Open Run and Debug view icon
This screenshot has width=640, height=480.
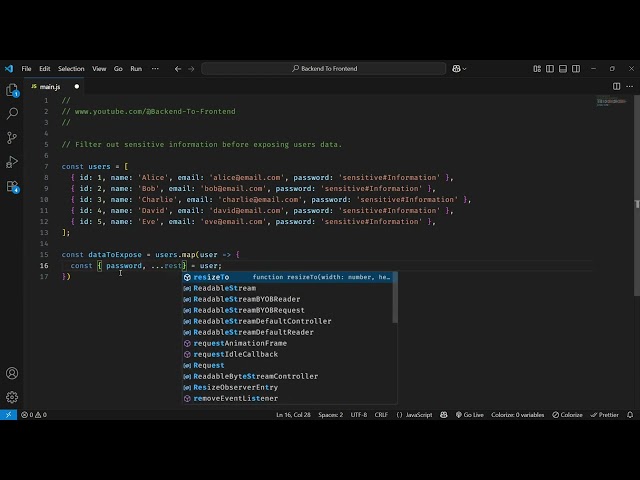coord(12,162)
